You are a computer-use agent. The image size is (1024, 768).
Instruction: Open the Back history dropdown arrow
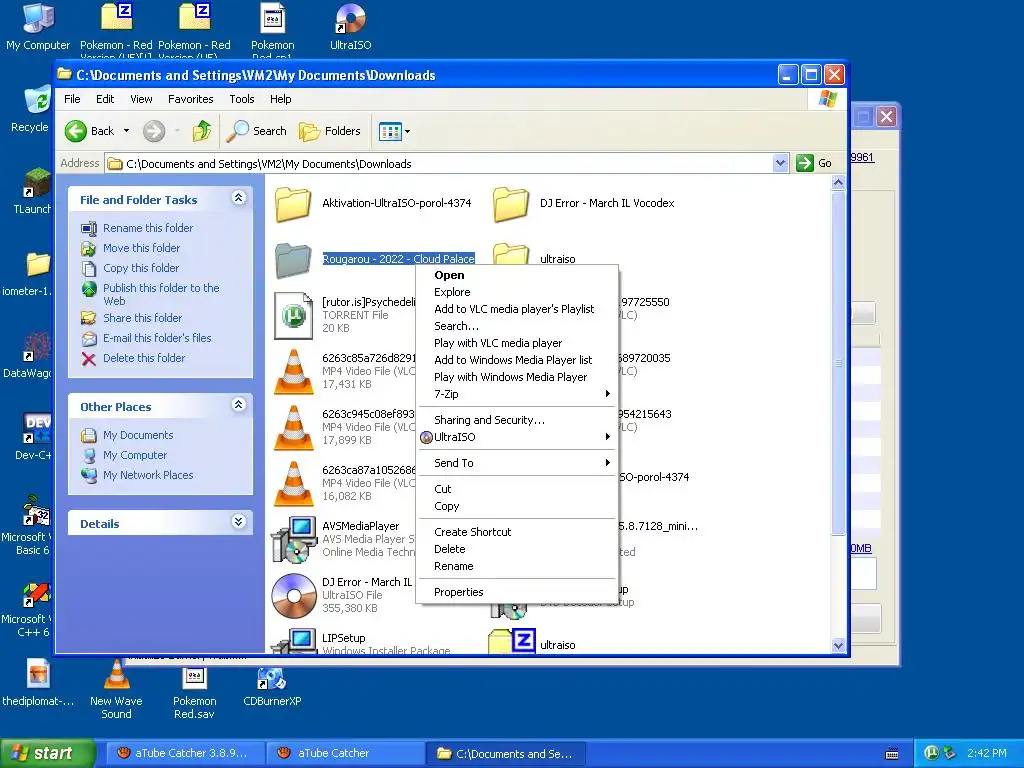click(x=127, y=131)
